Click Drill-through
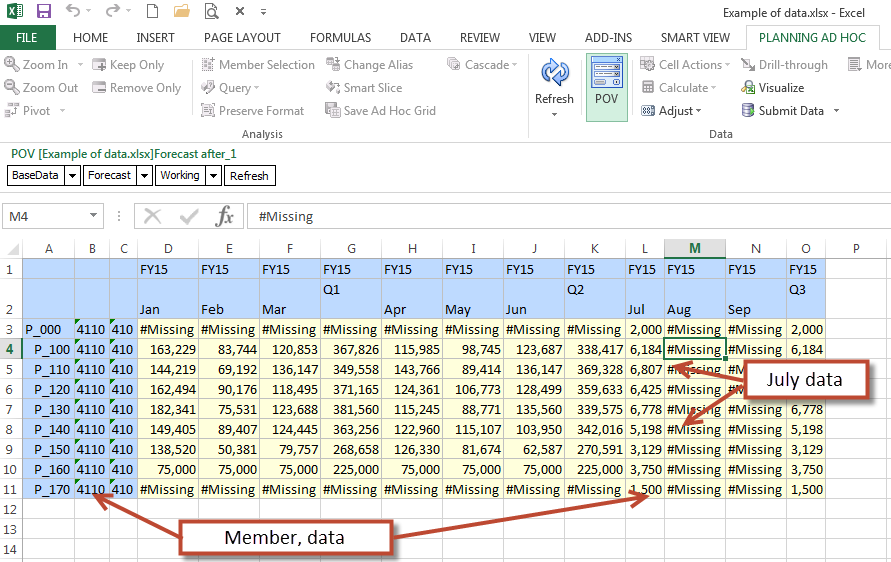891x562 pixels. 785,65
